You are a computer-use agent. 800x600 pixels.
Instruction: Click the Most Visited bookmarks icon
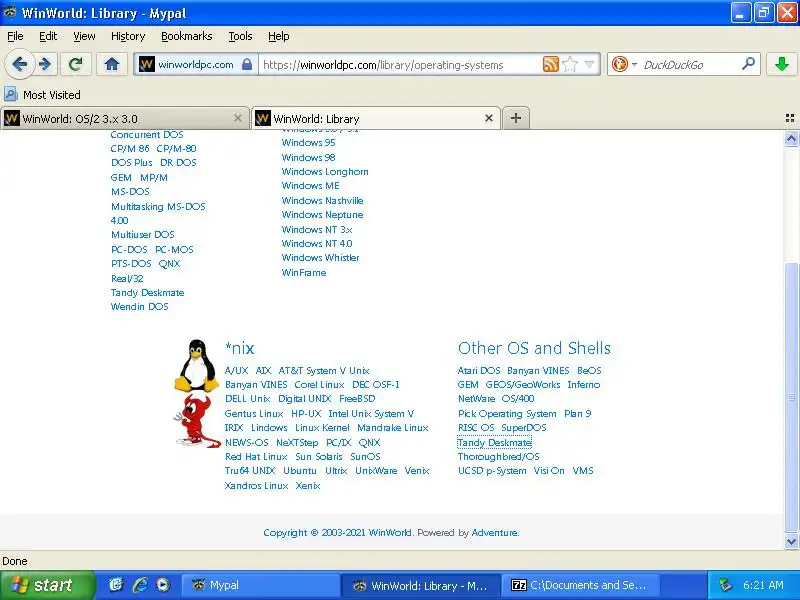tap(11, 94)
